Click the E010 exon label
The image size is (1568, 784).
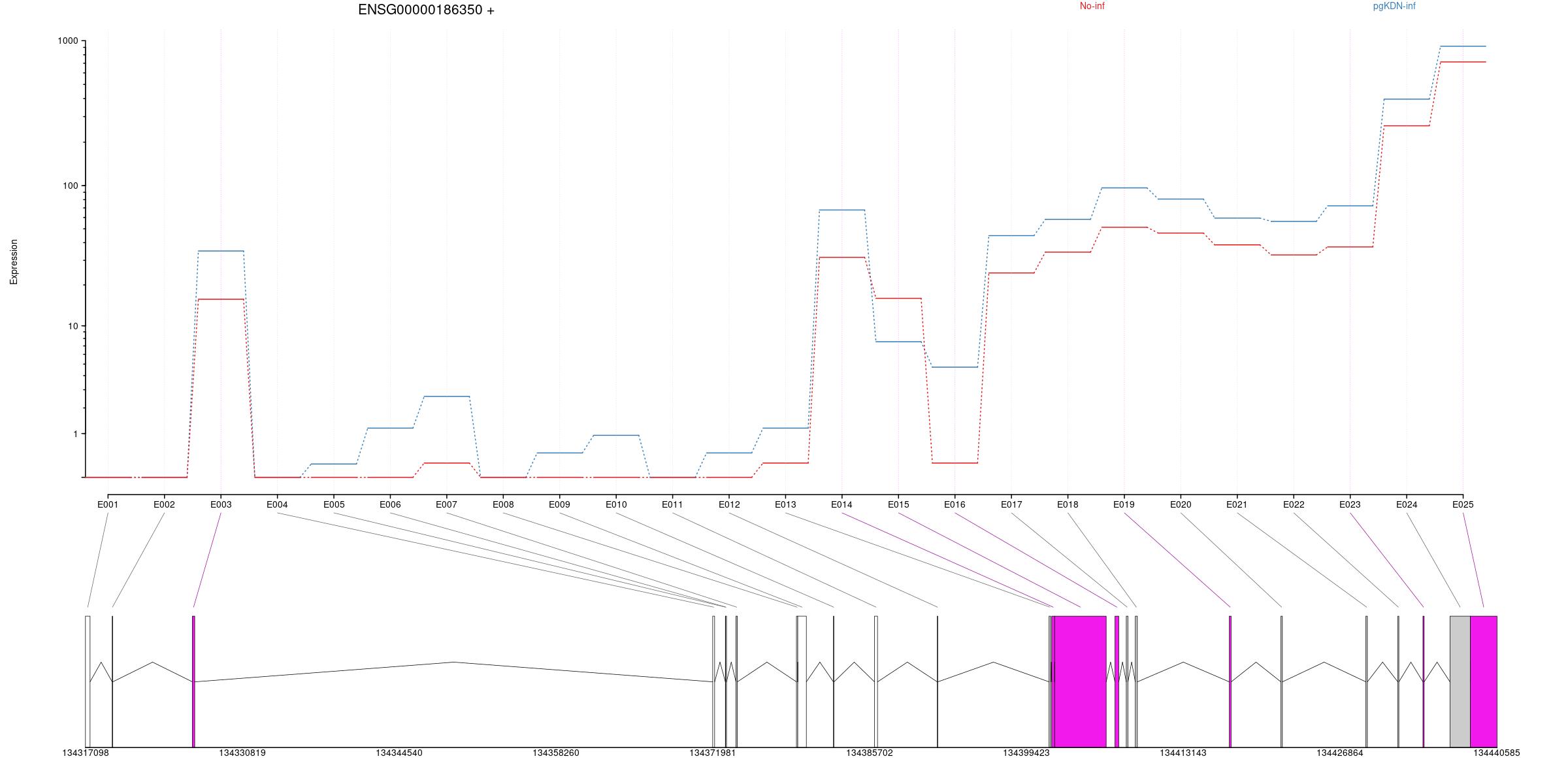pyautogui.click(x=616, y=504)
